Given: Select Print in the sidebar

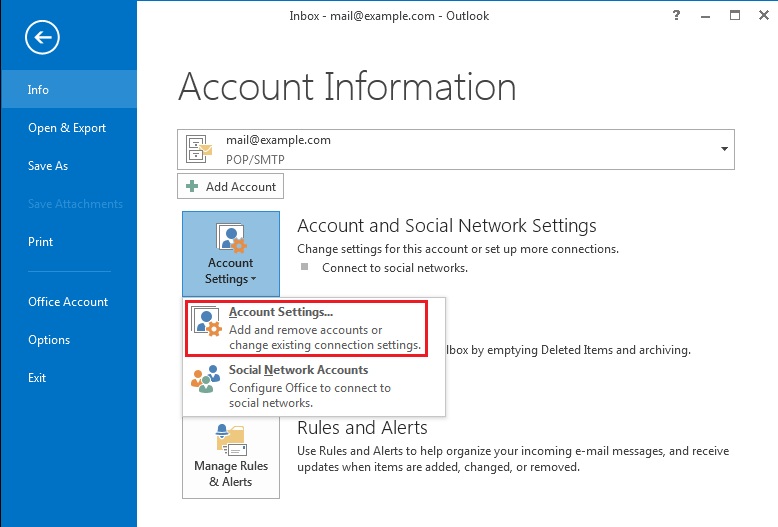Looking at the screenshot, I should click(x=68, y=242).
